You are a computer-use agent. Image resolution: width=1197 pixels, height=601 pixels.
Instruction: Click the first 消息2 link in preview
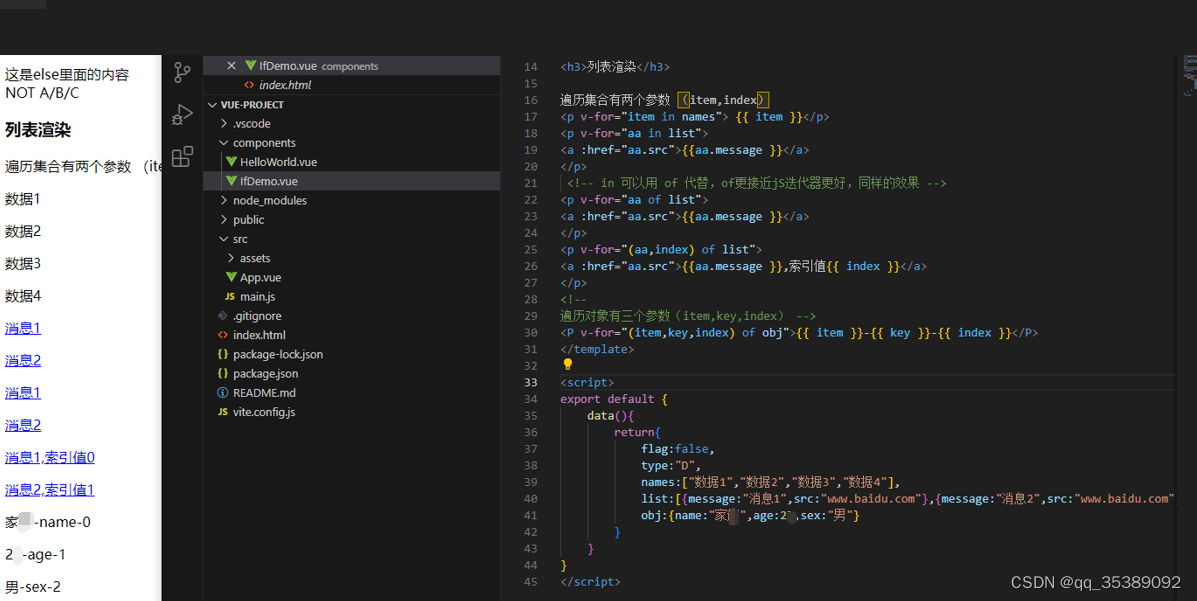point(23,360)
